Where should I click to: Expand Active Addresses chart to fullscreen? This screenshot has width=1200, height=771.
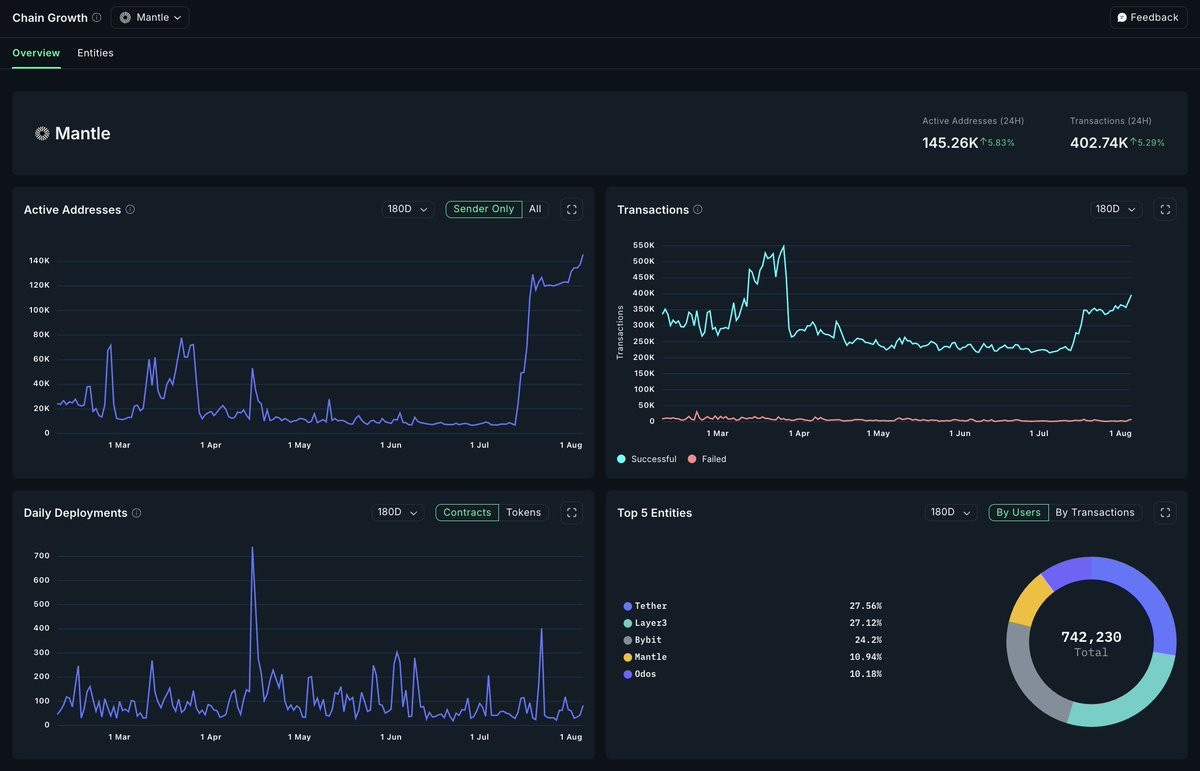coord(572,209)
